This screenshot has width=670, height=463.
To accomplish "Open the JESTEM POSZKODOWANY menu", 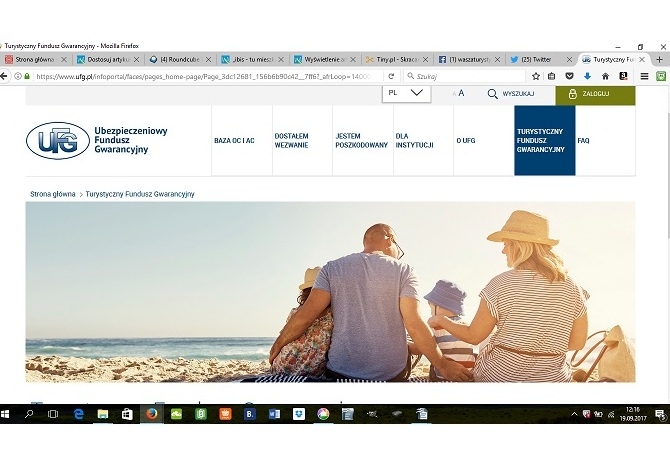I will tap(347, 141).
